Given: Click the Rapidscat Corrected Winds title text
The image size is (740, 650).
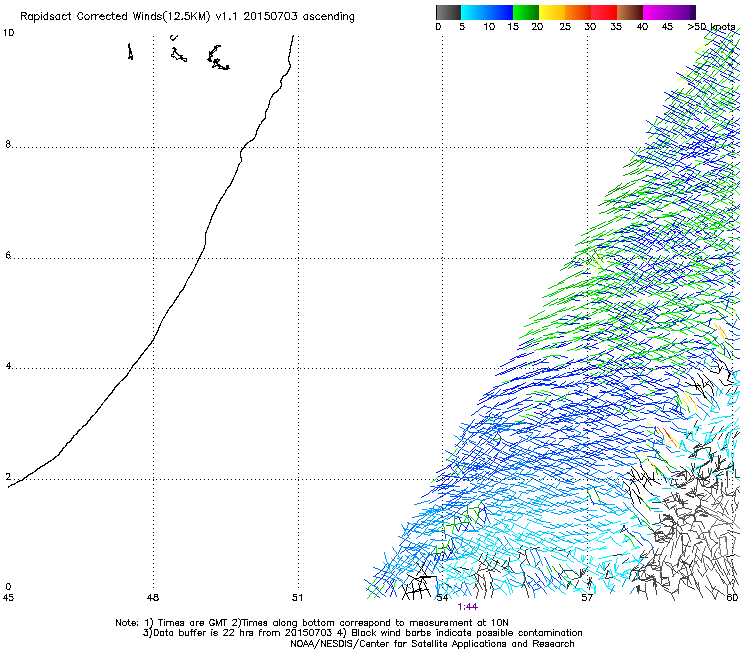Looking at the screenshot, I should 187,17.
